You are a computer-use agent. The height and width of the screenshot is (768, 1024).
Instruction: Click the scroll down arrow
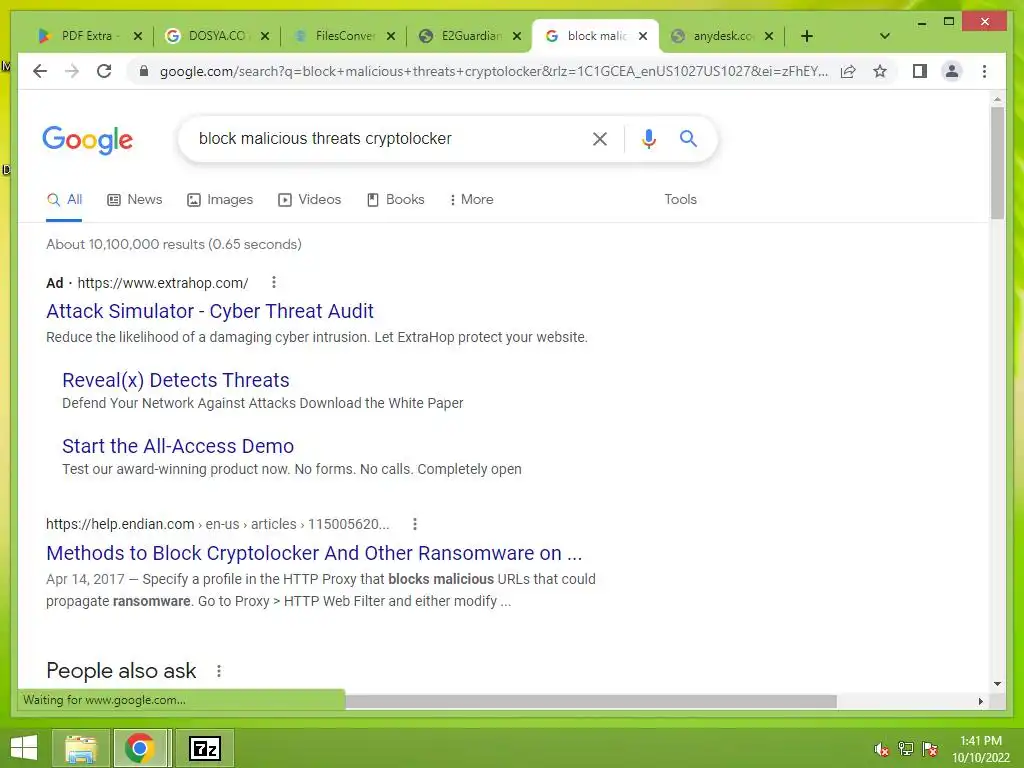tap(997, 684)
